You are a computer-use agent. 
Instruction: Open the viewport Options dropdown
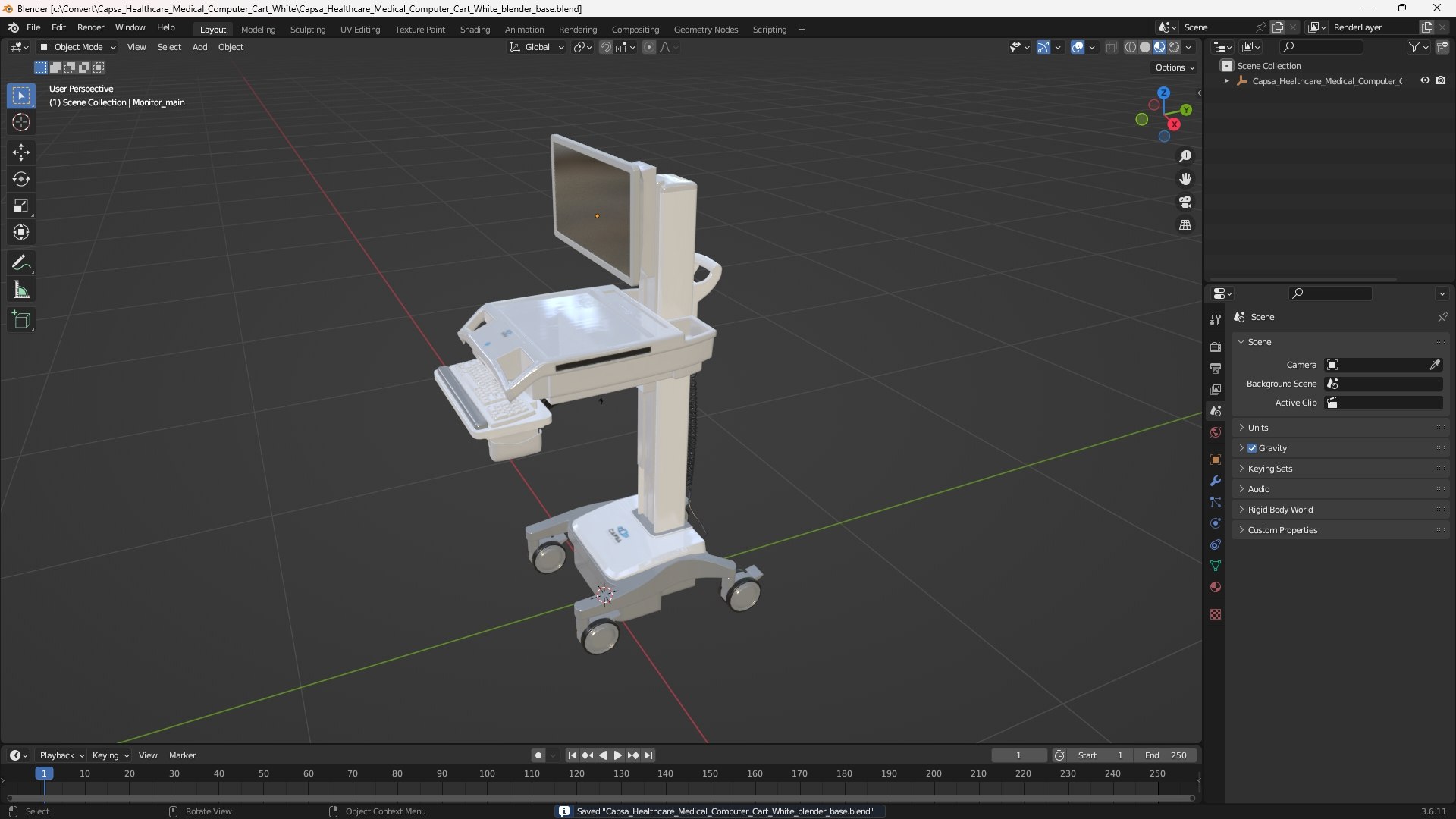tap(1174, 67)
